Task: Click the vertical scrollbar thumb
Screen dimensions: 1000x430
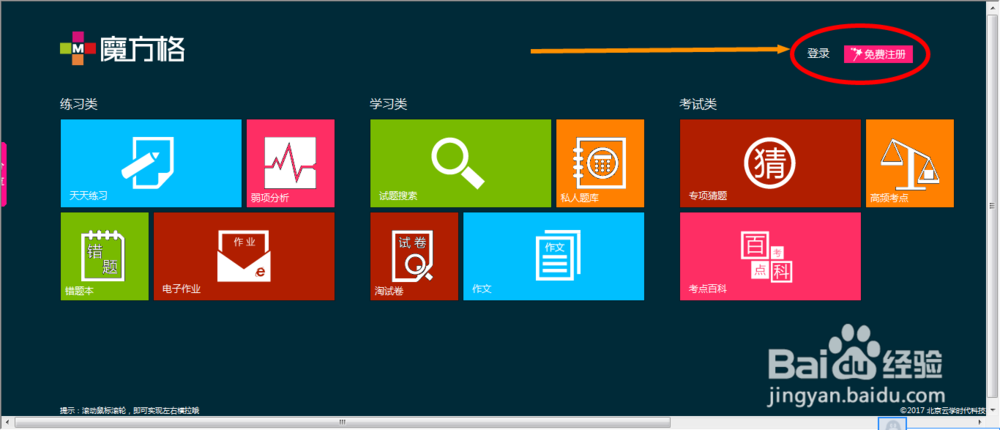Action: point(992,205)
